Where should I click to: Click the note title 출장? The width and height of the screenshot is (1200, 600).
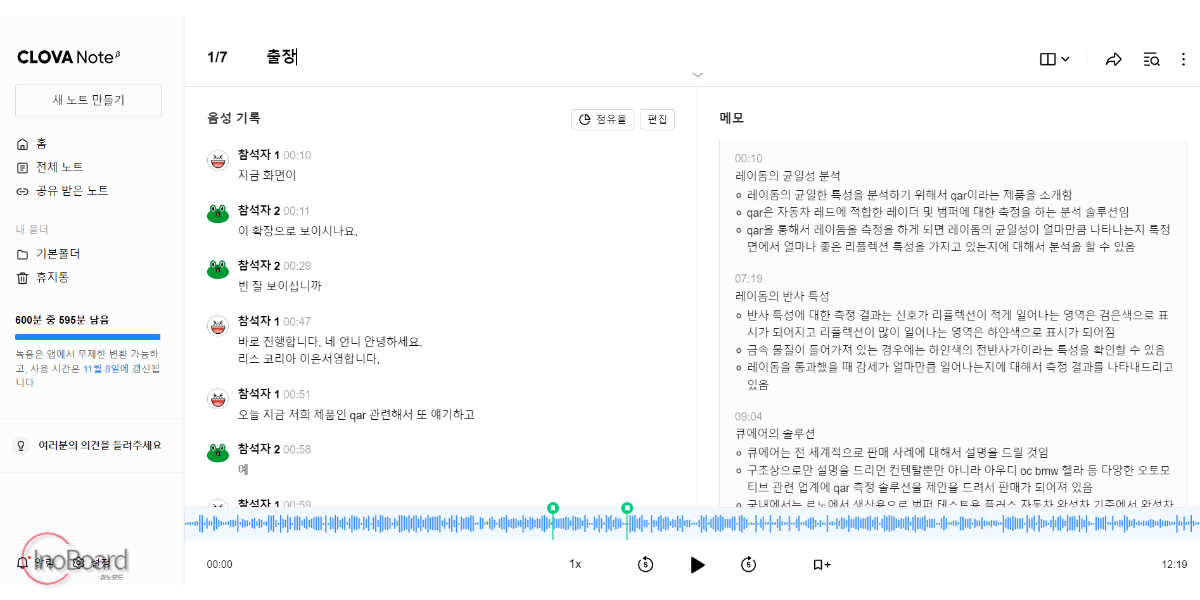point(282,57)
